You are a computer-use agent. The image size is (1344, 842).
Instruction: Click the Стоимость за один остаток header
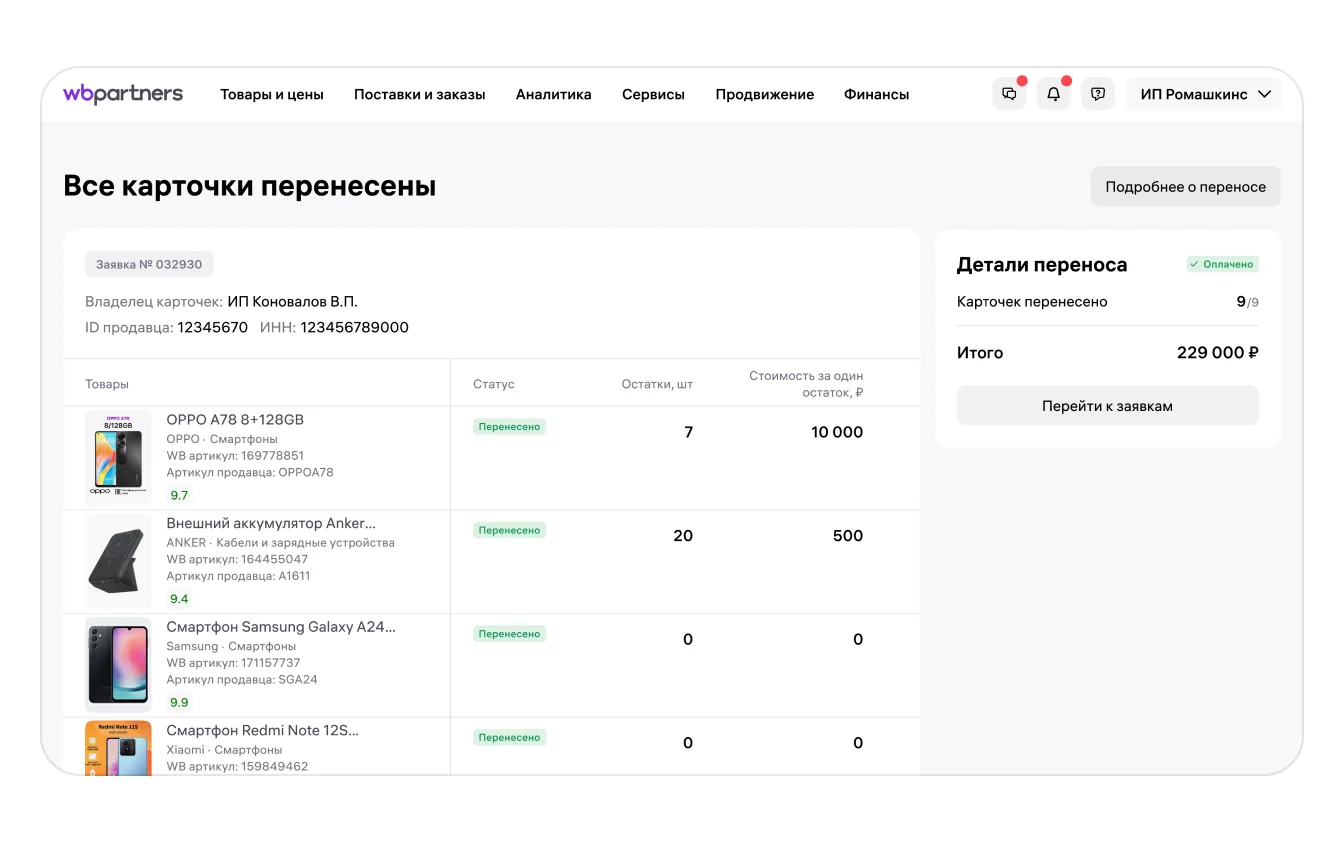point(806,384)
